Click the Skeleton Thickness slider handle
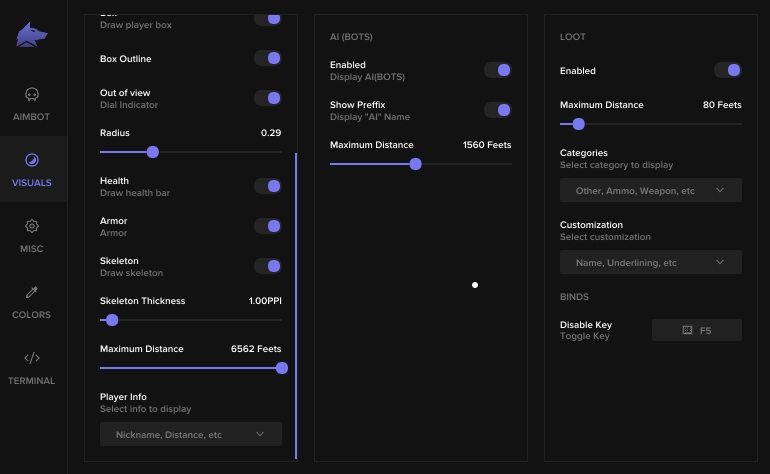The height and width of the screenshot is (474, 770). pyautogui.click(x=112, y=320)
